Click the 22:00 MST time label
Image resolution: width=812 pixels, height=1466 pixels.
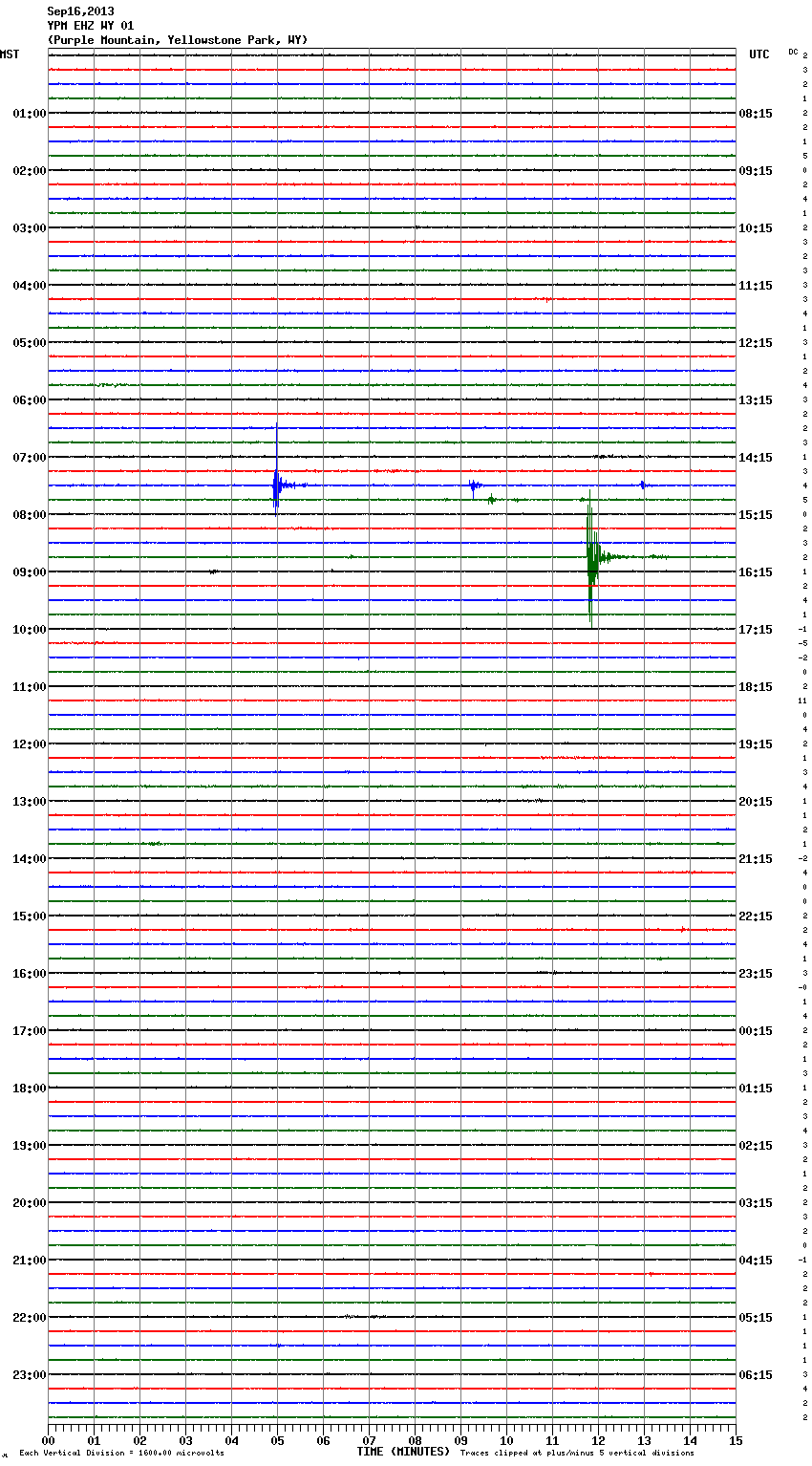pyautogui.click(x=30, y=1318)
